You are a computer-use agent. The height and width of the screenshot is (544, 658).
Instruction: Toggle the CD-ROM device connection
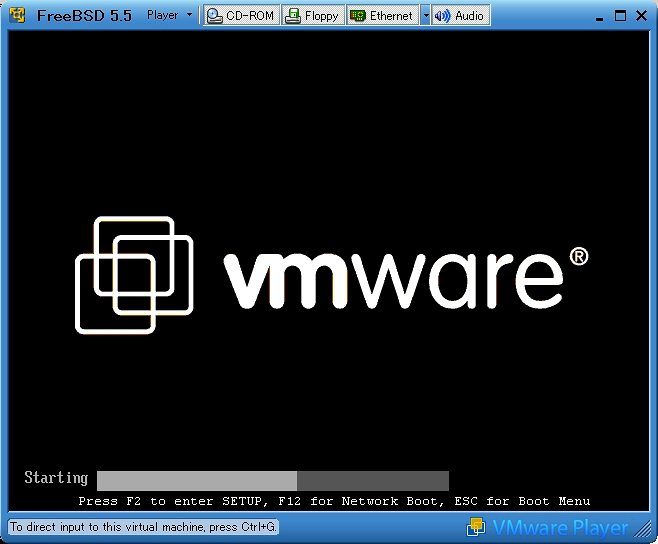coord(241,16)
